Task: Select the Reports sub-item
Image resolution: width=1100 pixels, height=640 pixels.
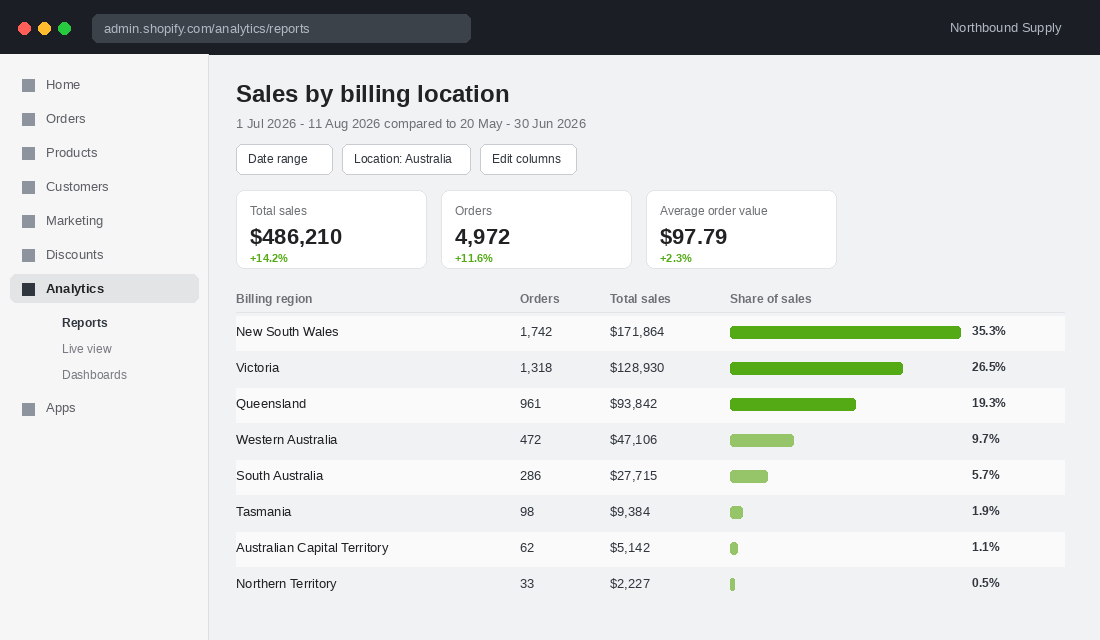Action: click(x=85, y=323)
